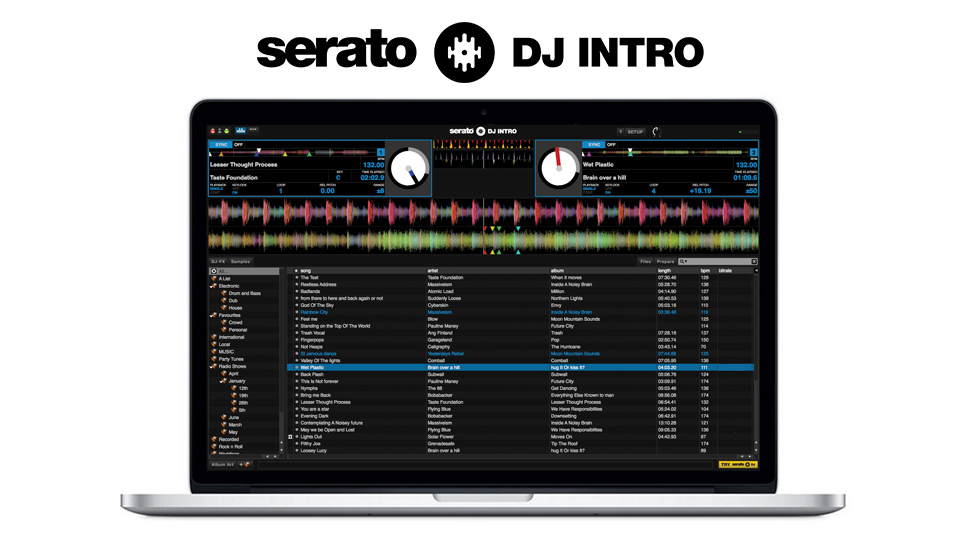Image resolution: width=960 pixels, height=540 pixels.
Task: Collapse the Radio Shows crate folder
Action: pyautogui.click(x=213, y=366)
